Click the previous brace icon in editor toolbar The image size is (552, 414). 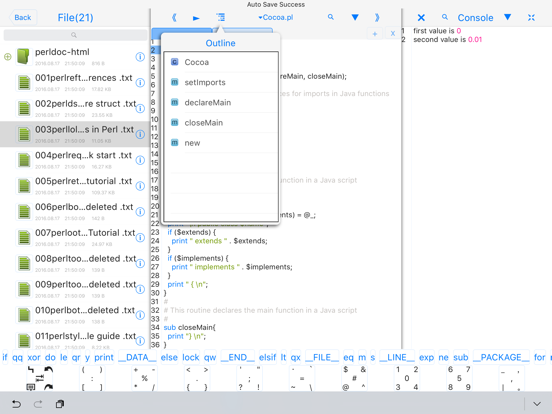(x=174, y=18)
